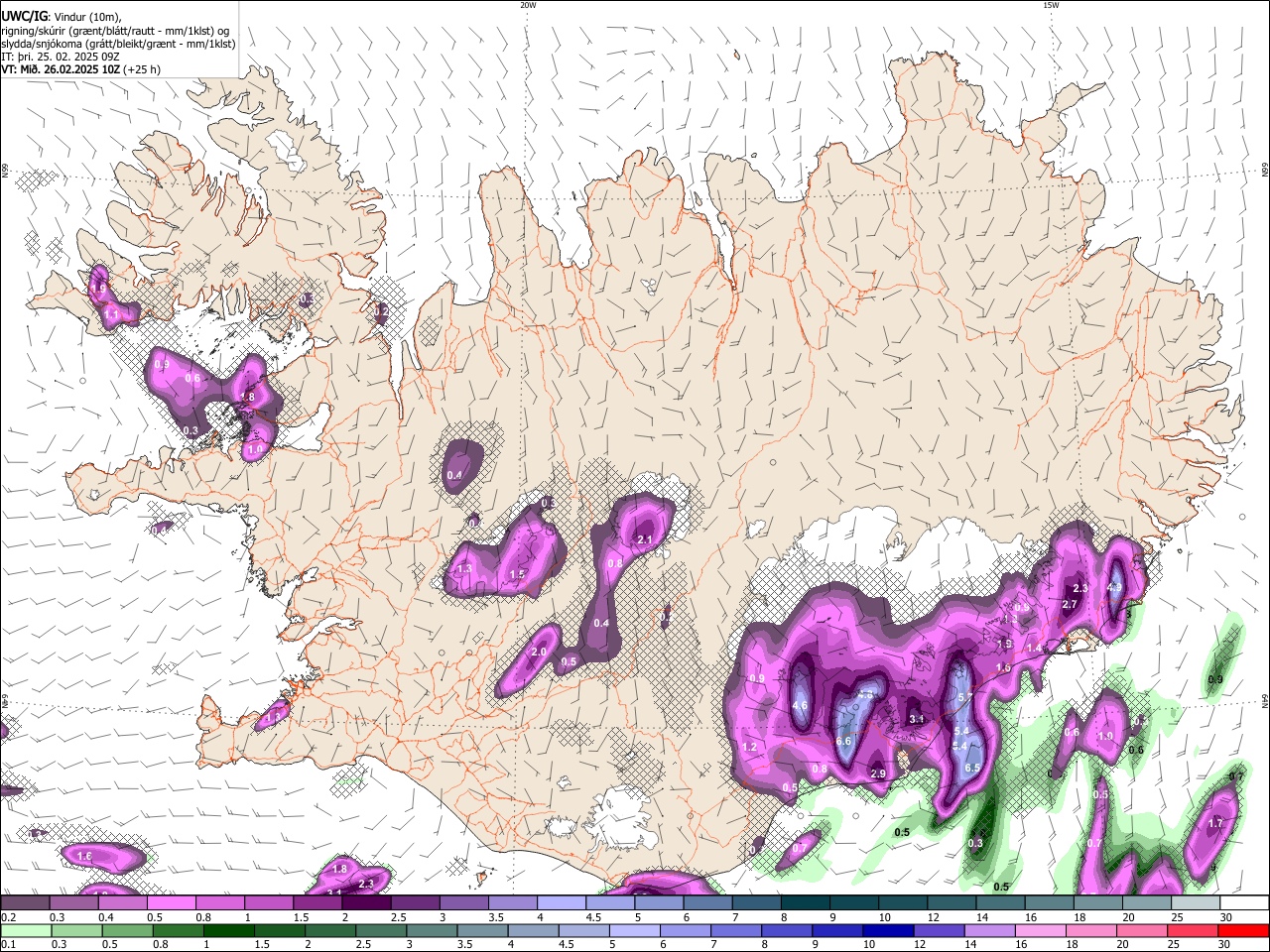Click the 1.1 value in the Westfjords
The height and width of the screenshot is (952, 1270).
[111, 314]
